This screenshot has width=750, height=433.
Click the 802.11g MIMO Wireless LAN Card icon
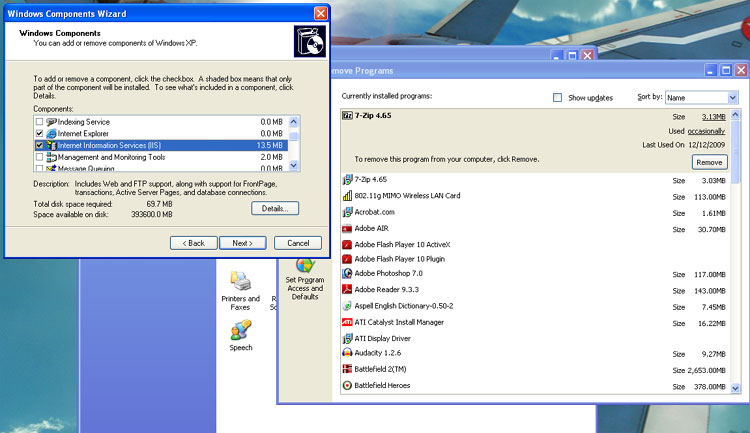point(347,196)
